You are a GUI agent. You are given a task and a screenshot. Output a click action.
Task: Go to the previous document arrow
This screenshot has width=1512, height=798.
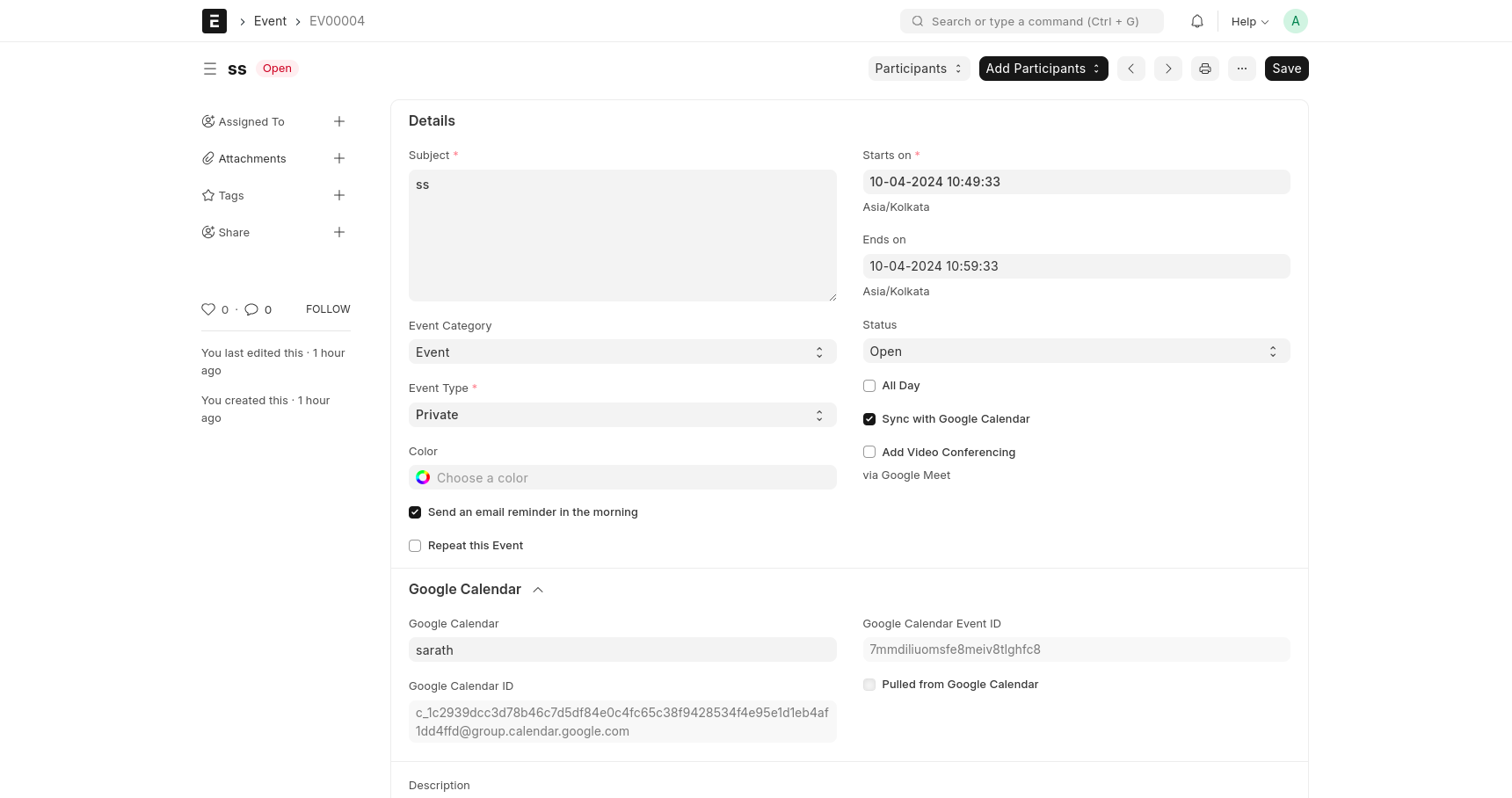[x=1130, y=69]
